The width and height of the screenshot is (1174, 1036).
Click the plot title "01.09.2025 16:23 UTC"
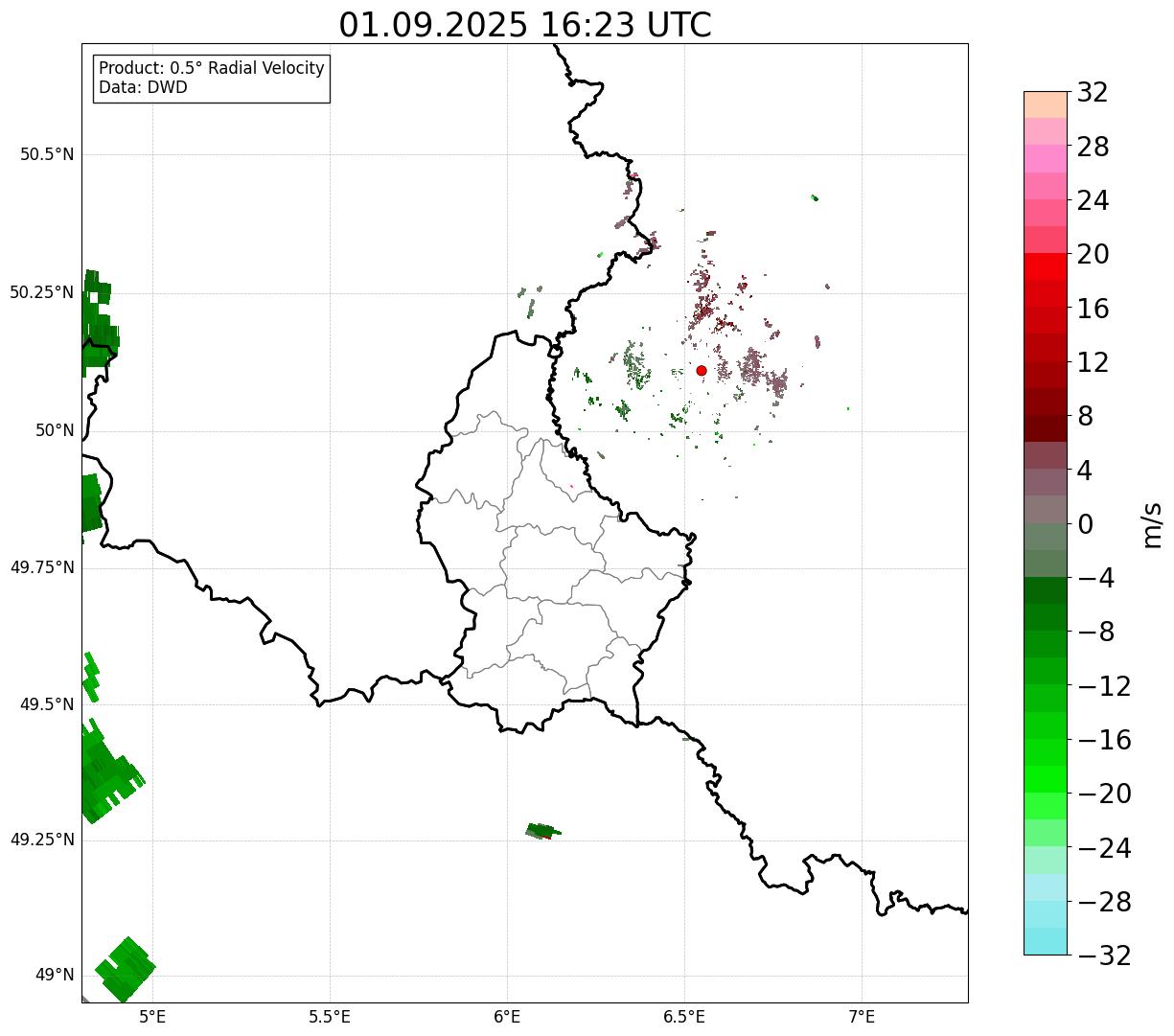525,25
